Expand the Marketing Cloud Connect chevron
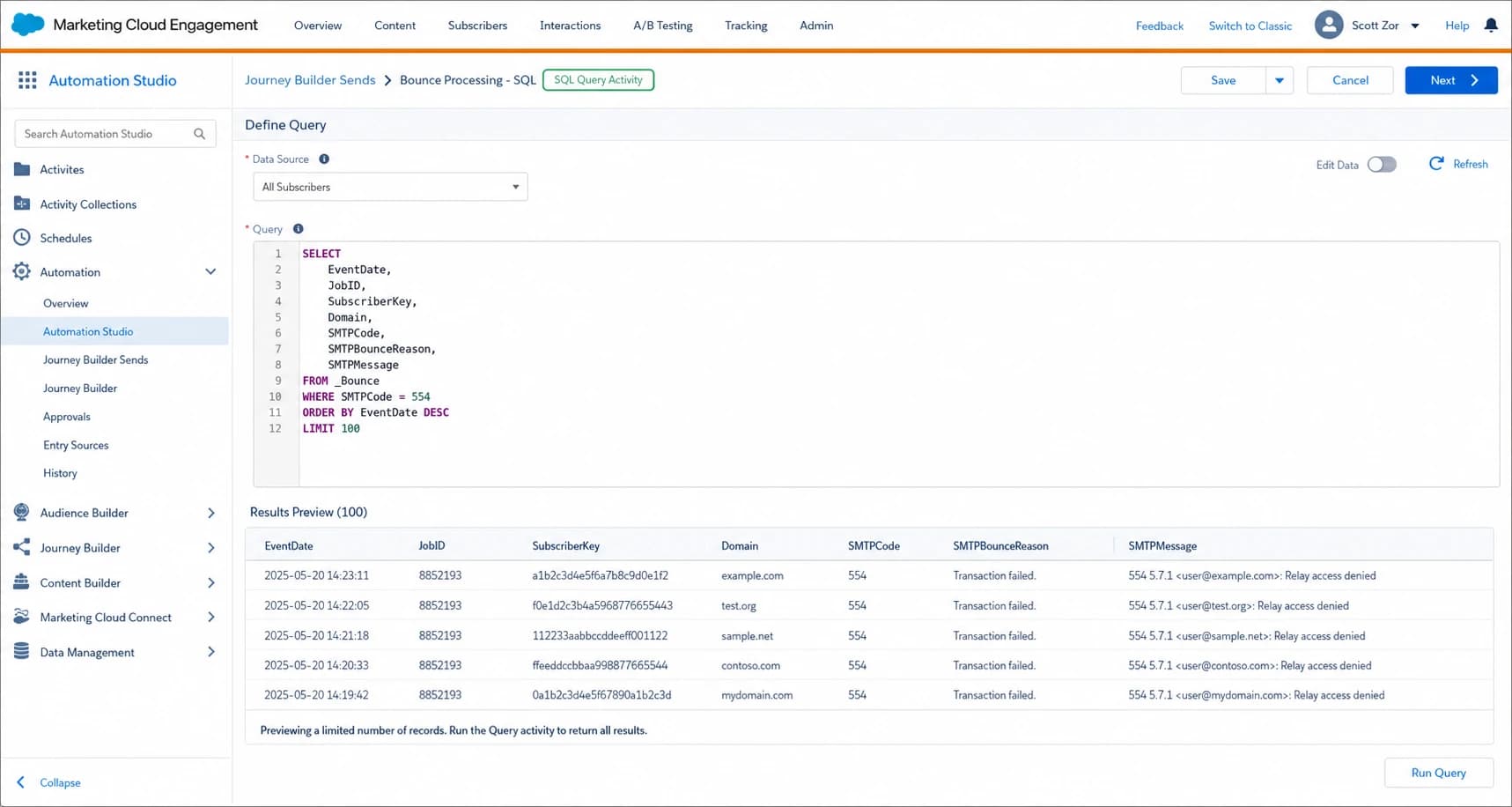 [211, 618]
